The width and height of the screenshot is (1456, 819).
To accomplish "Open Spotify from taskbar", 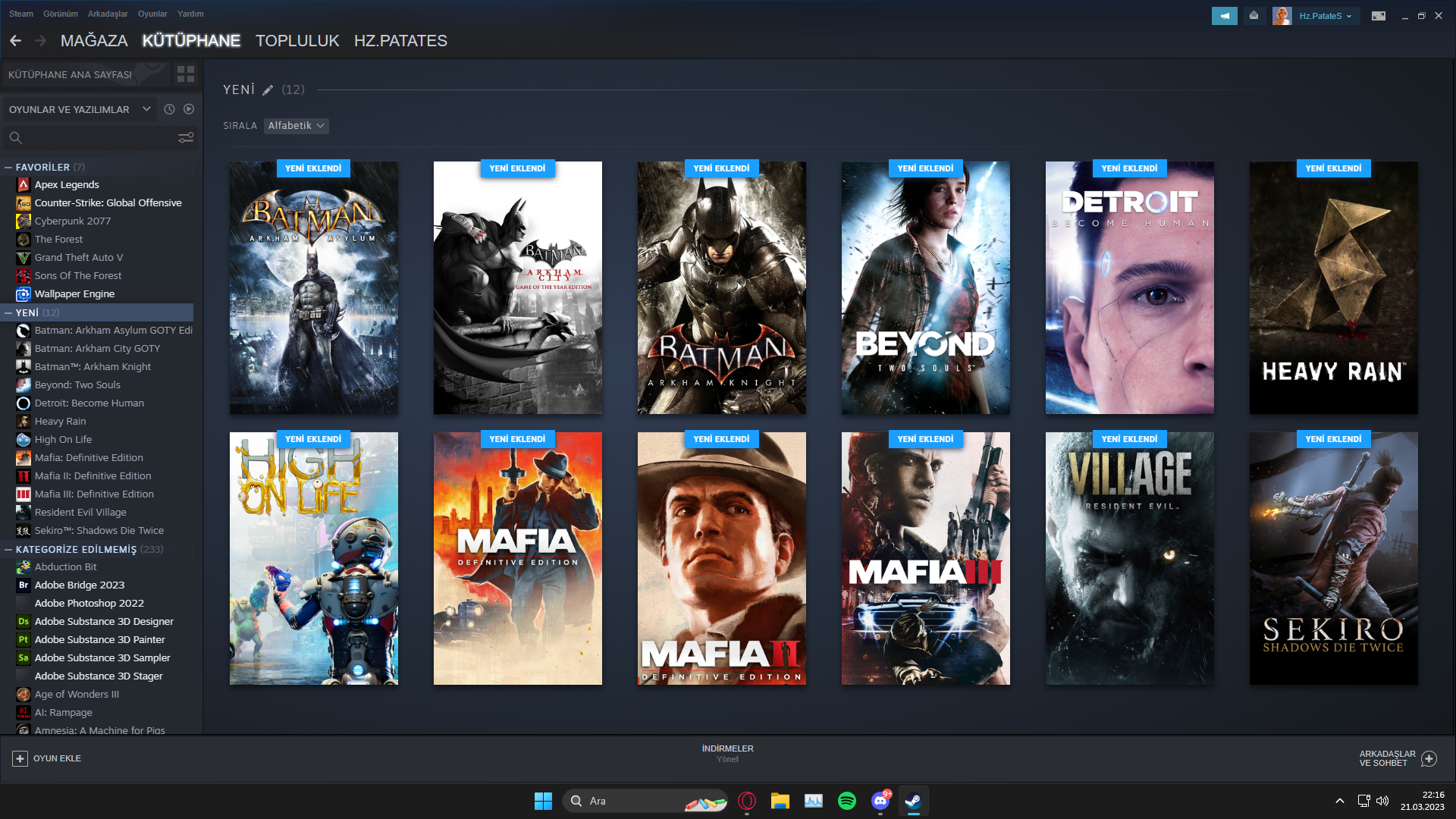I will [847, 801].
